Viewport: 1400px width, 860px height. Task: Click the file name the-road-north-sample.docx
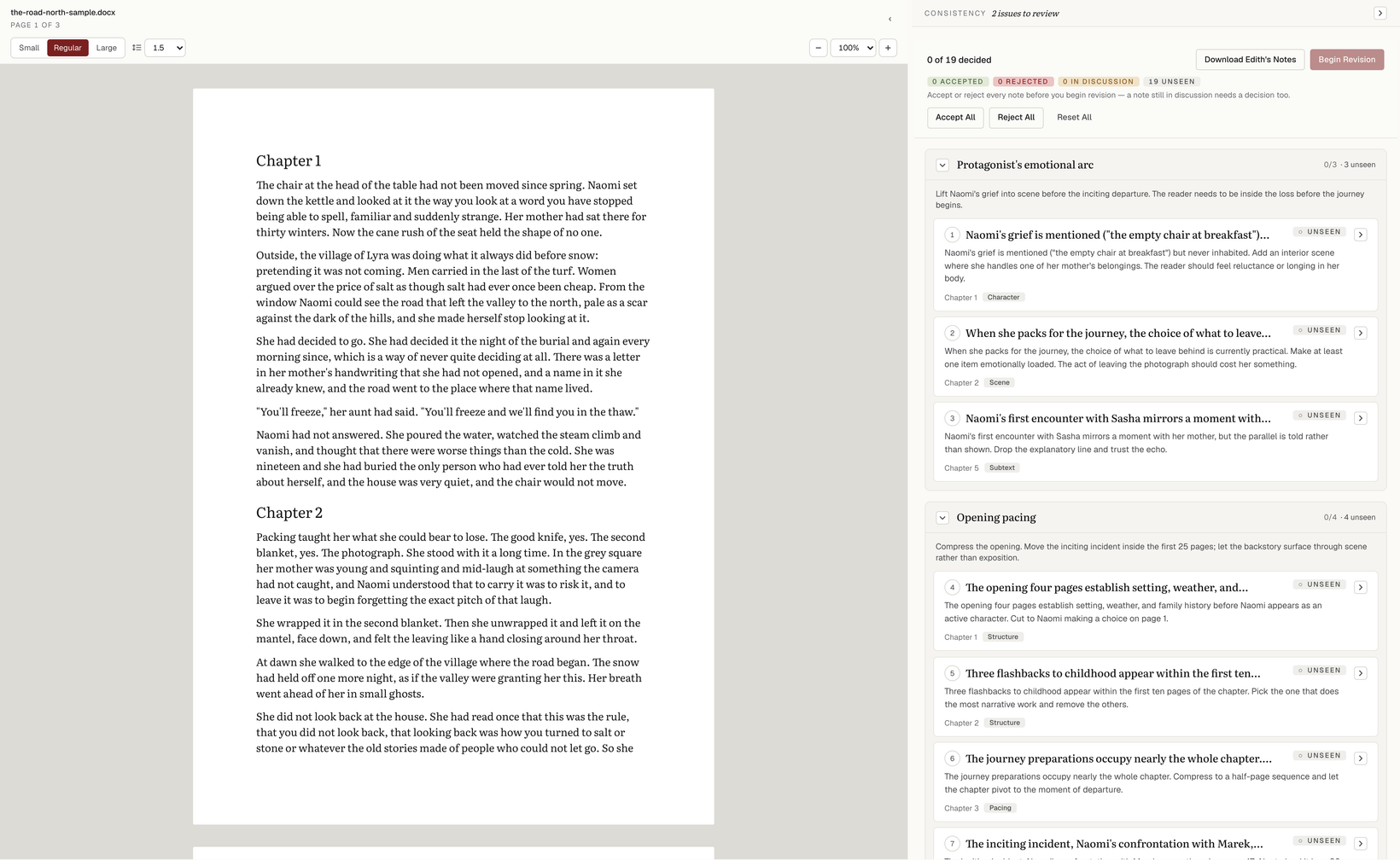[63, 13]
